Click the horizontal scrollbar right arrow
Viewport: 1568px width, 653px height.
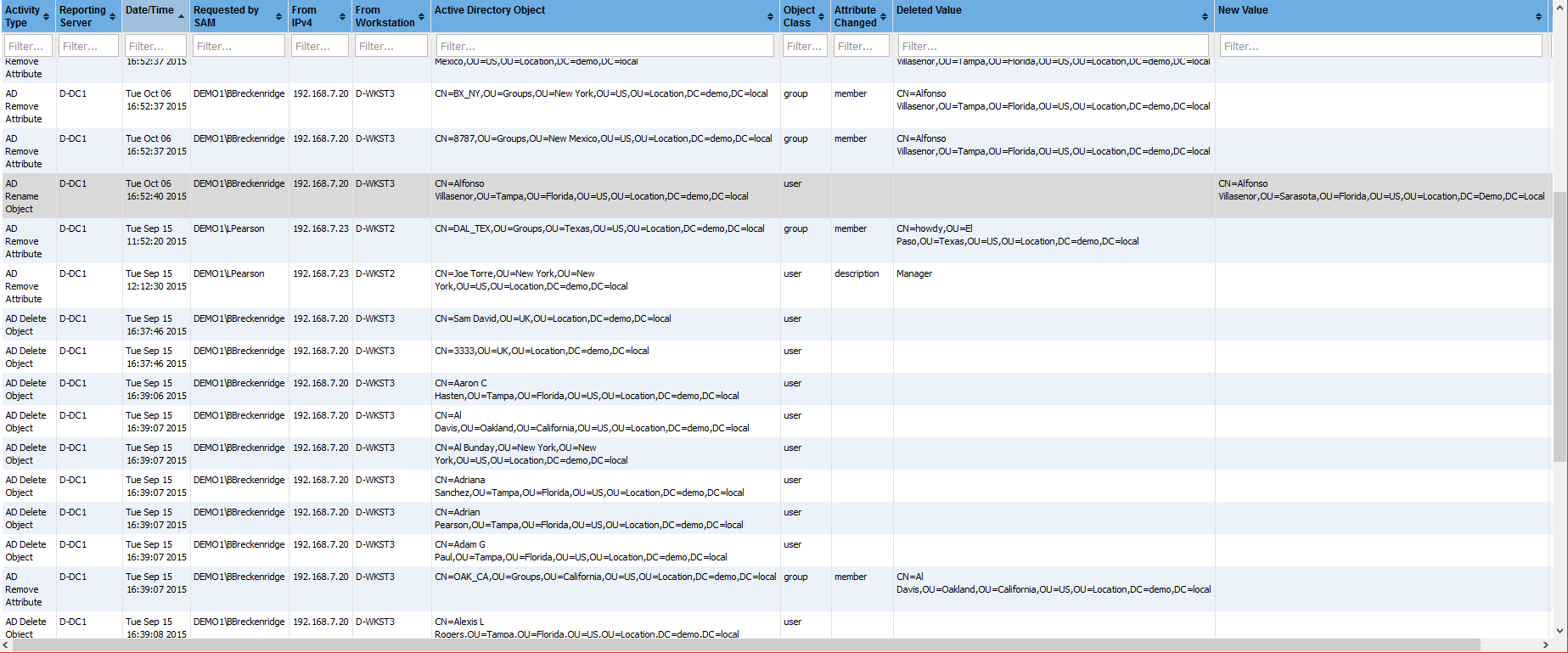[x=1544, y=646]
